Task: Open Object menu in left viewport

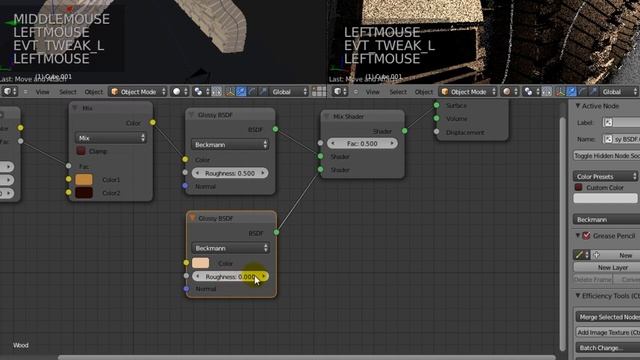Action: coord(93,92)
